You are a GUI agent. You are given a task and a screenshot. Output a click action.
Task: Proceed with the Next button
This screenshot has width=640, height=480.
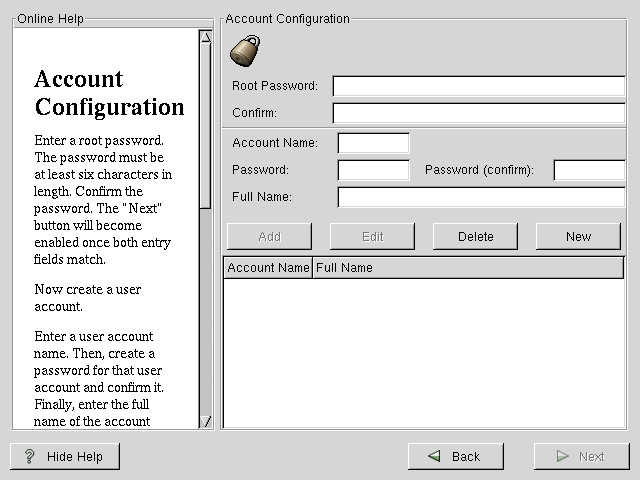(580, 457)
